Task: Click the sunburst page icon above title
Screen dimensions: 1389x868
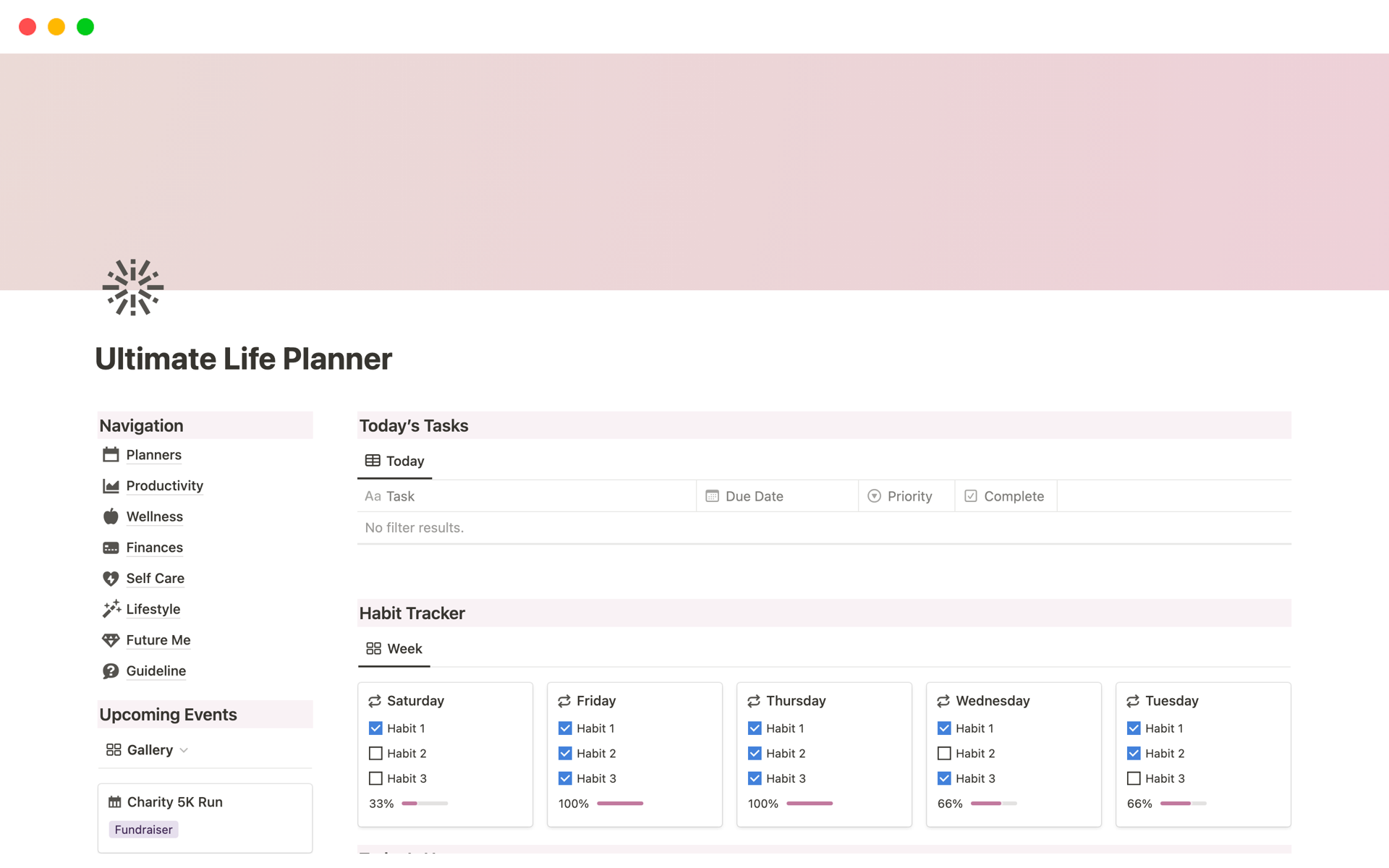Action: tap(133, 287)
